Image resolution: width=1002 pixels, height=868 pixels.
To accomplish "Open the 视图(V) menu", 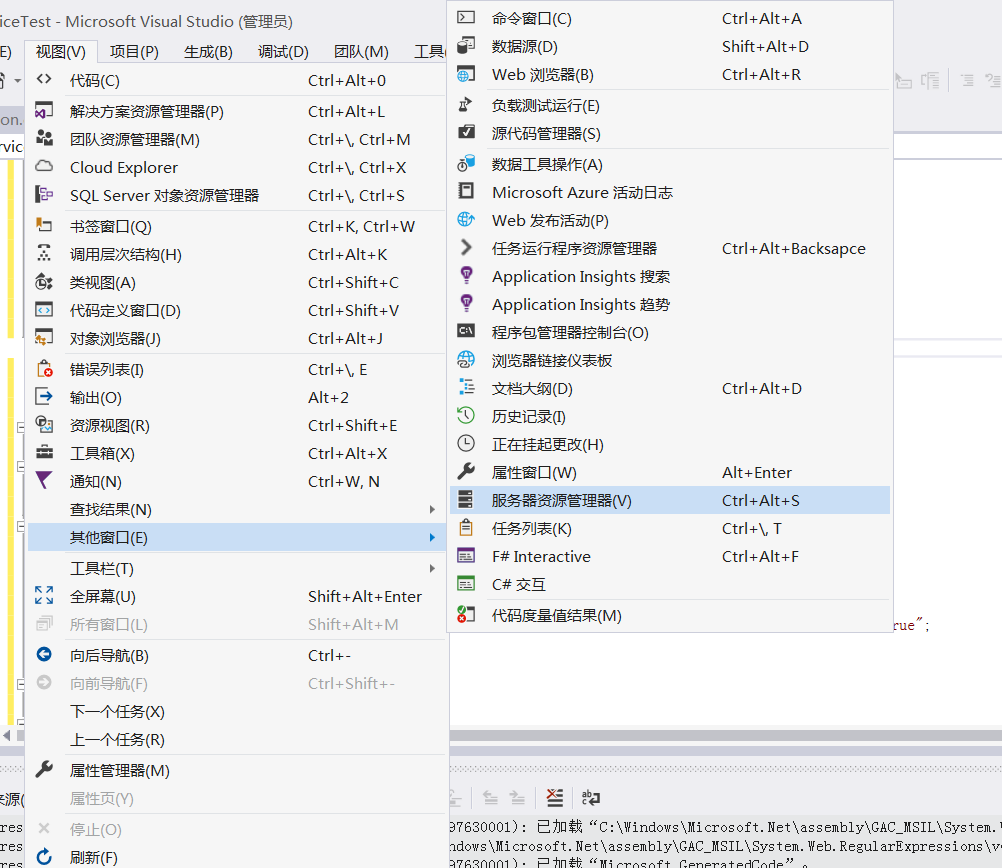I will [61, 52].
